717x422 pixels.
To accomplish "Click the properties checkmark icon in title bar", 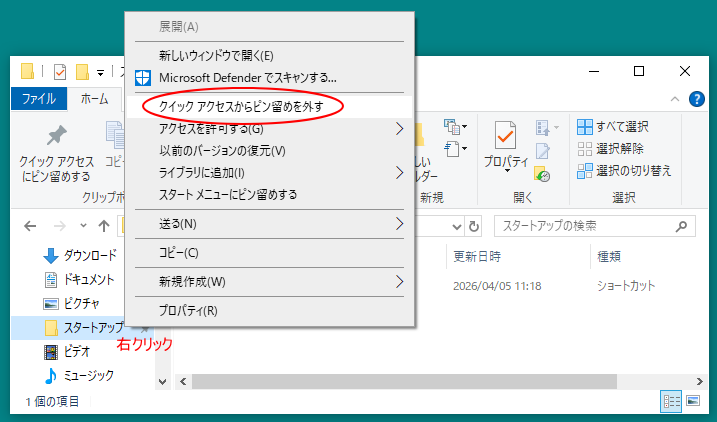I will 60,72.
